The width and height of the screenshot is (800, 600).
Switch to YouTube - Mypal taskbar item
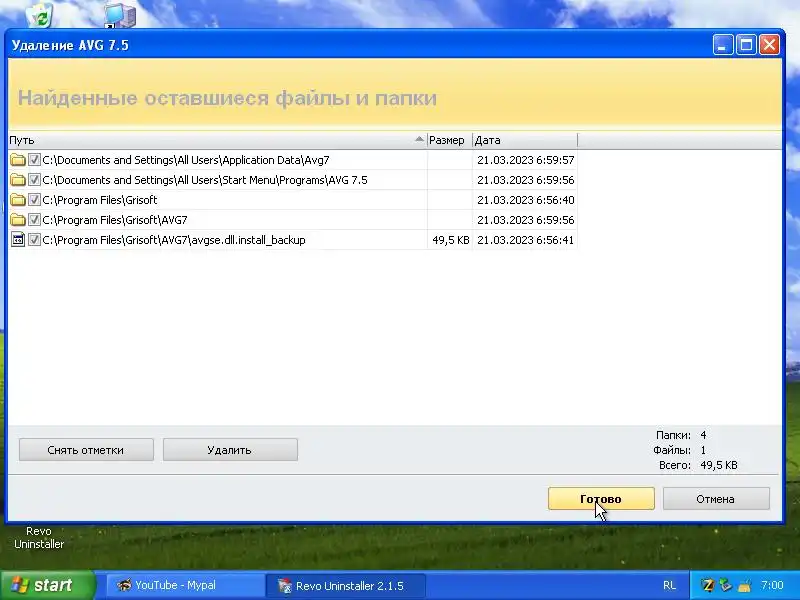click(184, 585)
